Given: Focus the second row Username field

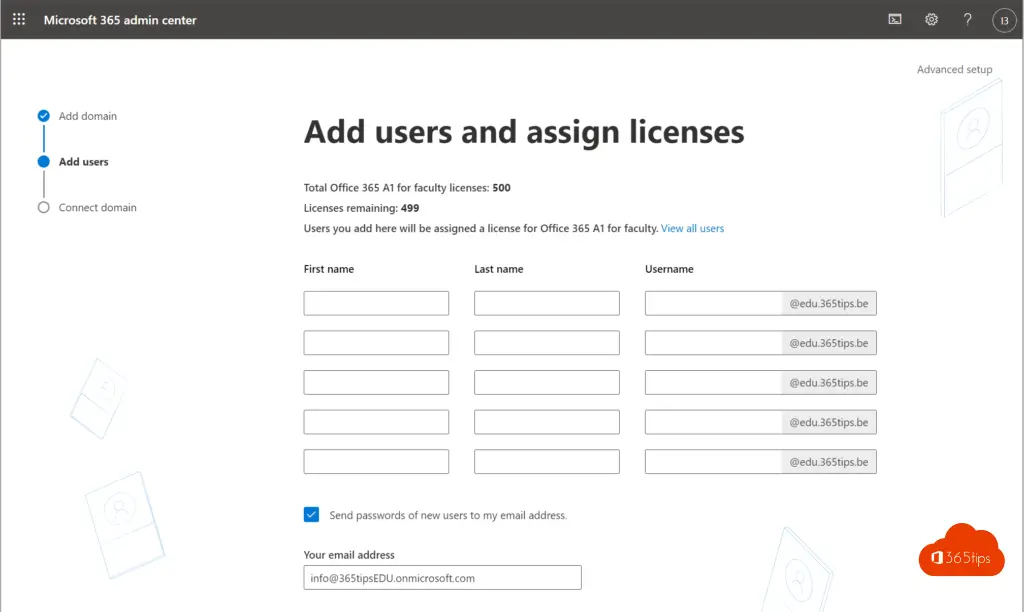Looking at the screenshot, I should coord(714,343).
